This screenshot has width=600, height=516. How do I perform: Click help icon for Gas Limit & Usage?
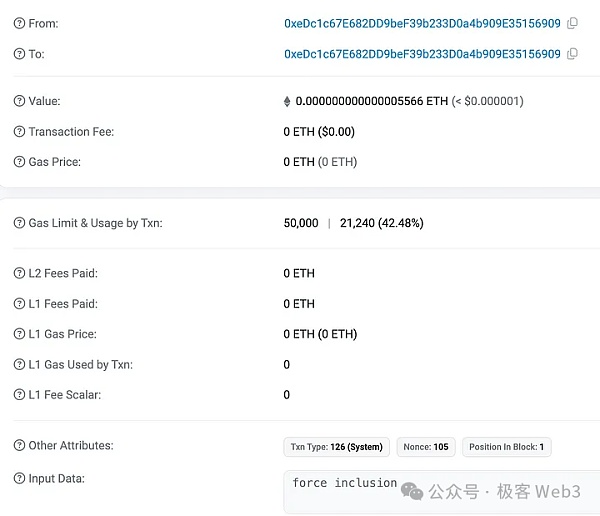coord(19,223)
